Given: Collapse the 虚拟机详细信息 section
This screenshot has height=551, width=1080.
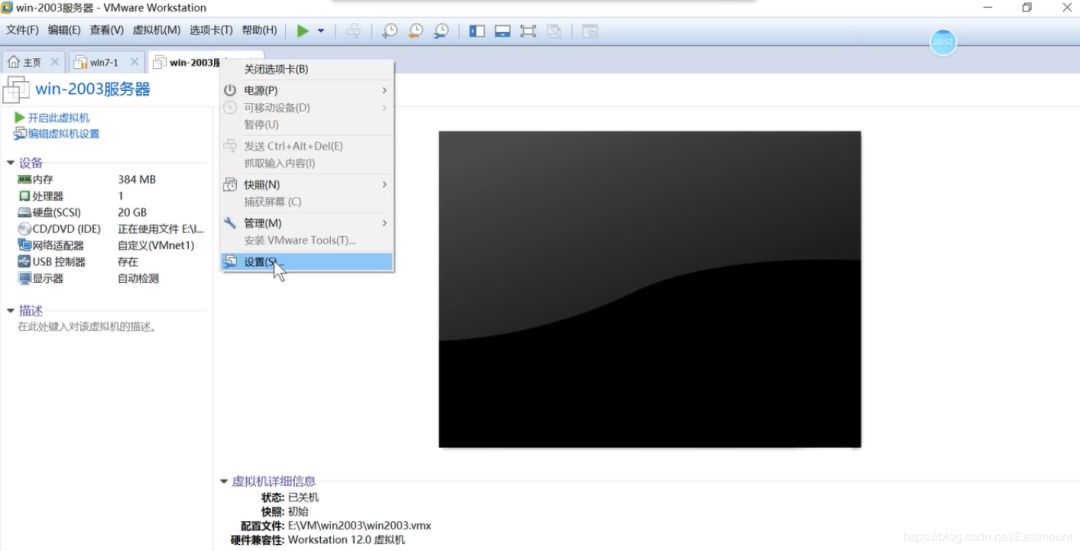Looking at the screenshot, I should pyautogui.click(x=224, y=481).
